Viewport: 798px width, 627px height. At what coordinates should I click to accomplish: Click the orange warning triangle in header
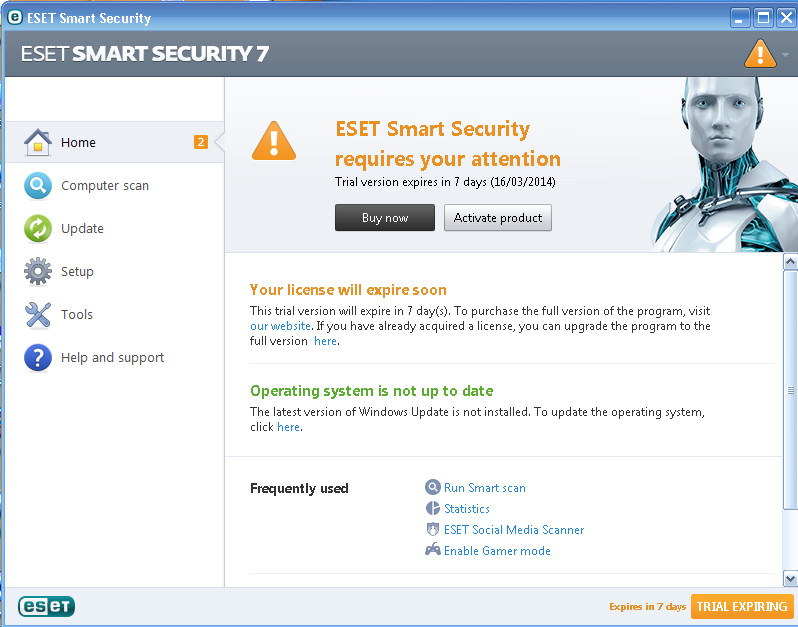click(x=760, y=54)
